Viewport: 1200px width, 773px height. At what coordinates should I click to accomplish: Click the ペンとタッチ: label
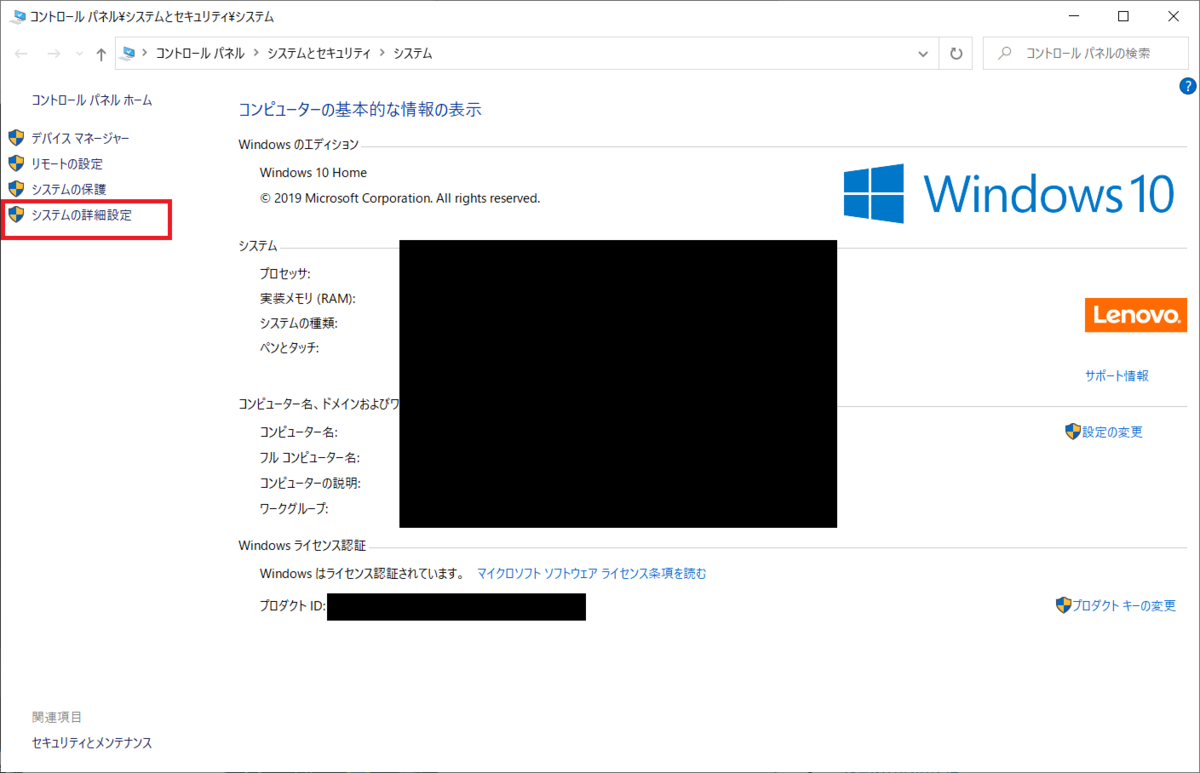click(289, 348)
